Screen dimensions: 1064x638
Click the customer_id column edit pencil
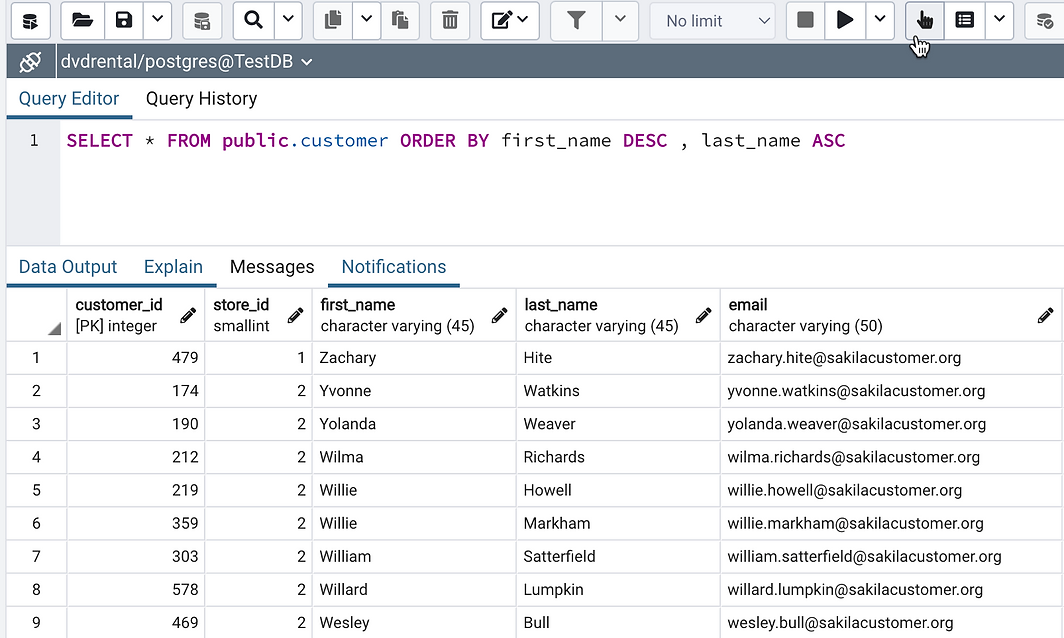click(188, 316)
